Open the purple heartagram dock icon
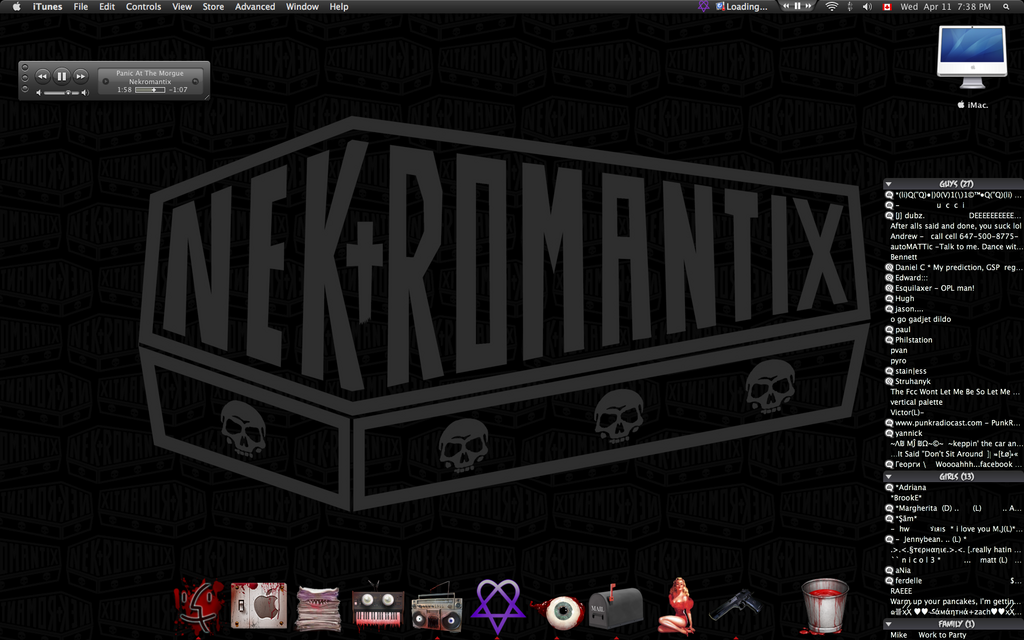 (x=498, y=606)
